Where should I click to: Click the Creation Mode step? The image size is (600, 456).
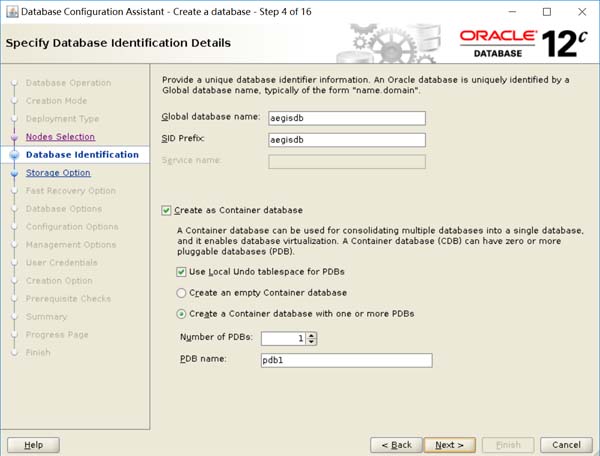(x=57, y=101)
